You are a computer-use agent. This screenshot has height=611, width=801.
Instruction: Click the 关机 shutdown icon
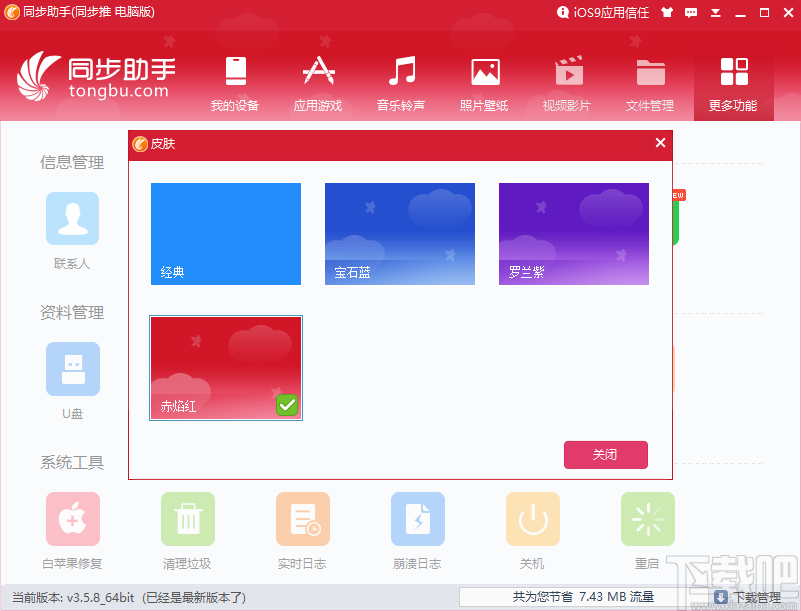click(x=532, y=519)
